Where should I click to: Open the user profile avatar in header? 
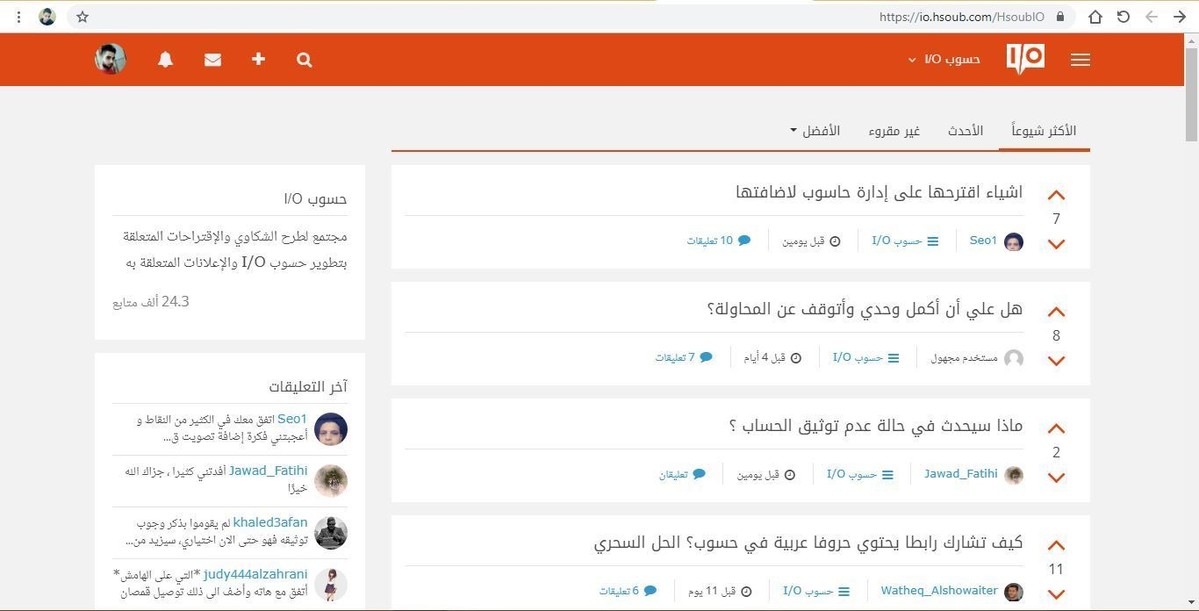111,59
